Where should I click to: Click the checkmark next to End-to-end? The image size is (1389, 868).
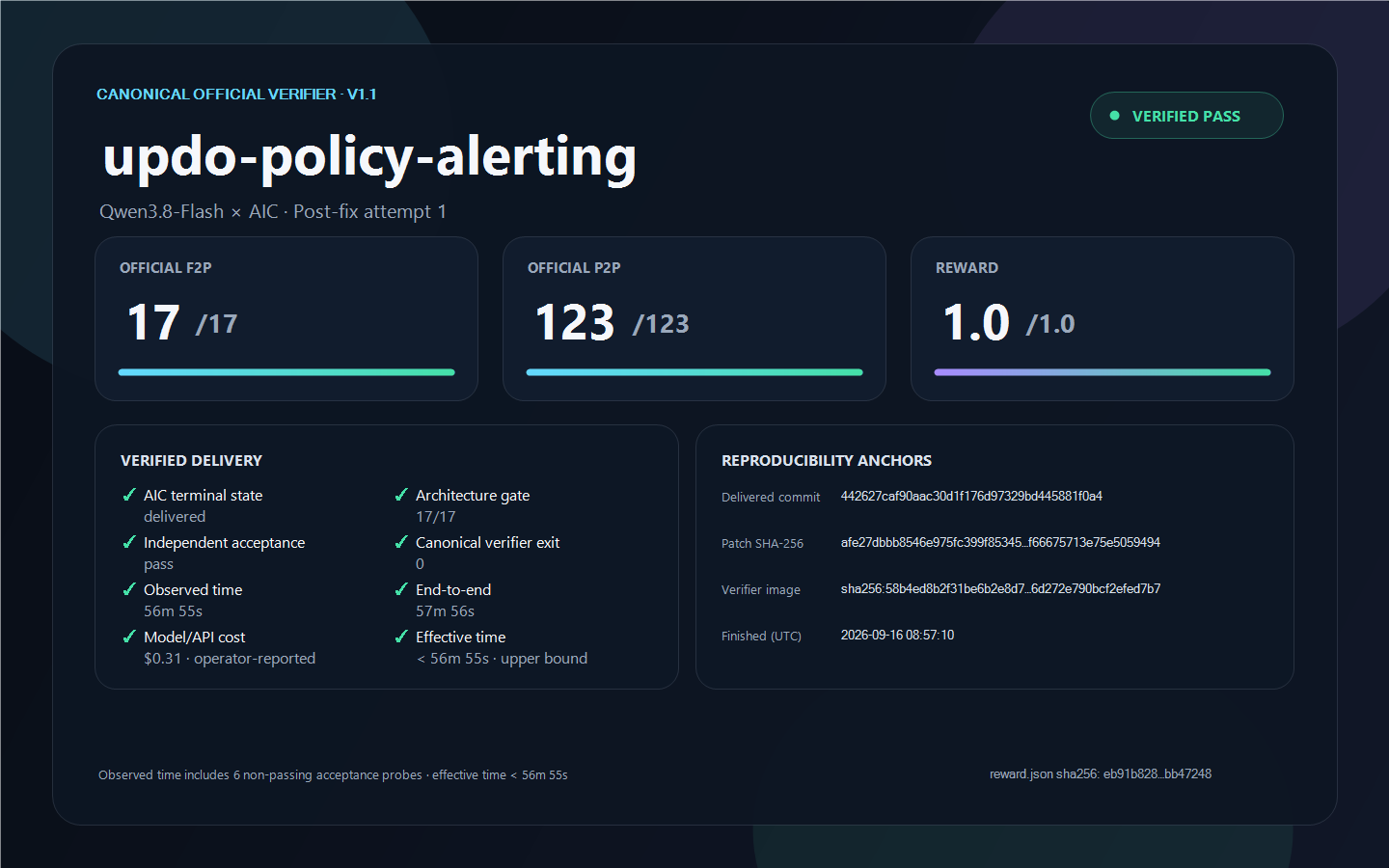click(401, 589)
